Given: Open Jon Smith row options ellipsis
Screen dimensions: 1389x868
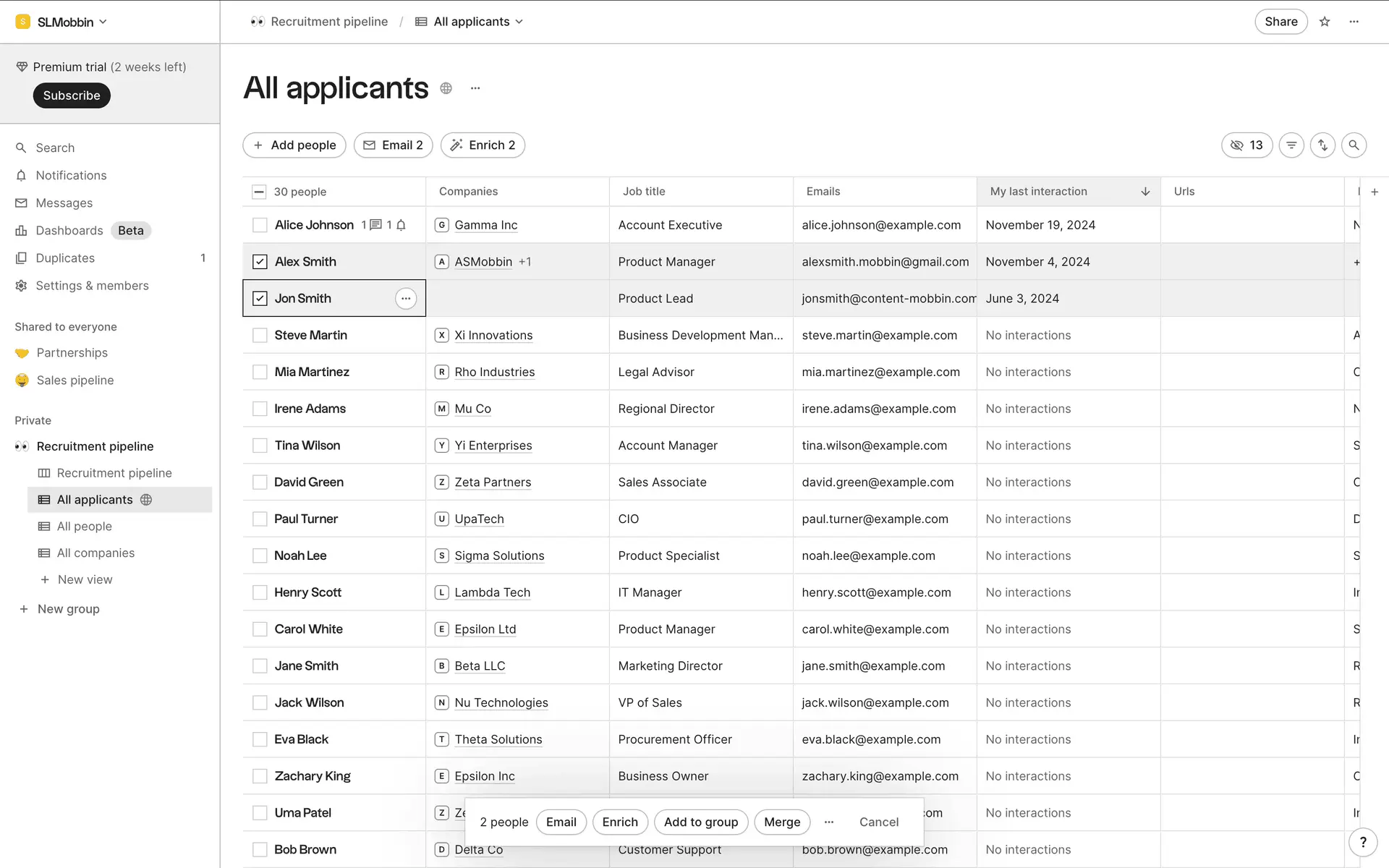Looking at the screenshot, I should [x=406, y=298].
